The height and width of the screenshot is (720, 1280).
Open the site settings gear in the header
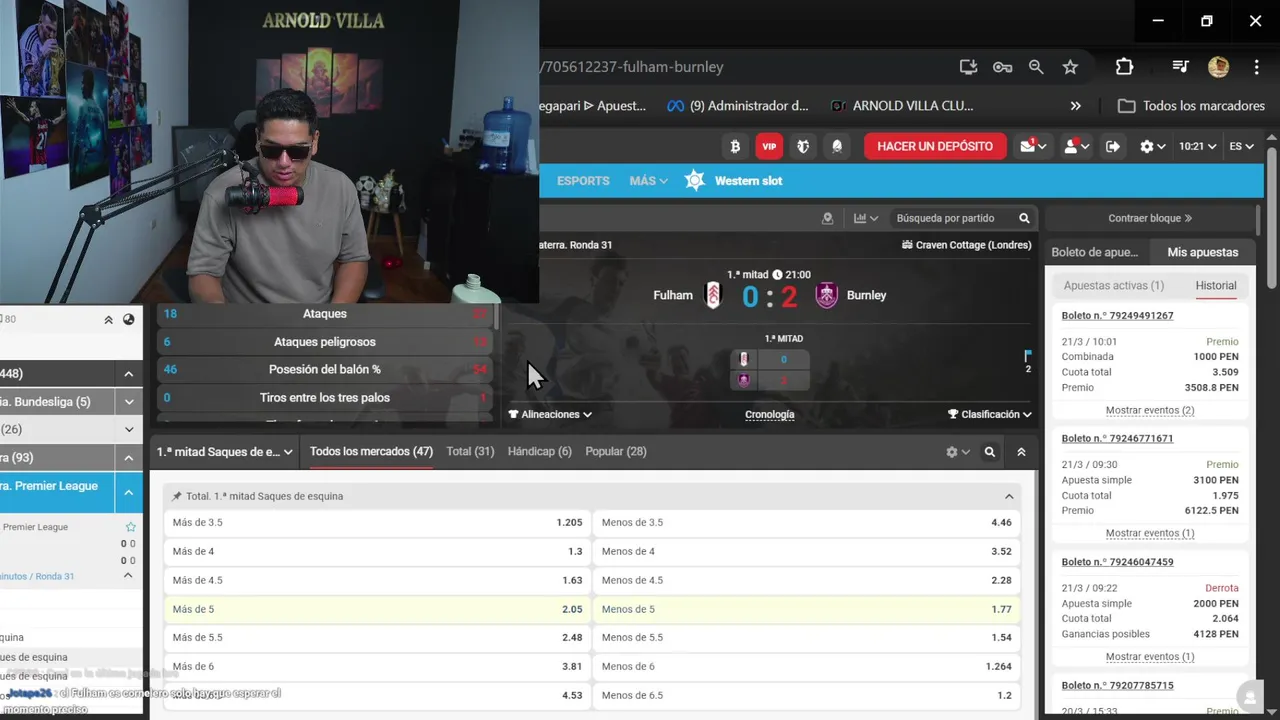(1153, 146)
